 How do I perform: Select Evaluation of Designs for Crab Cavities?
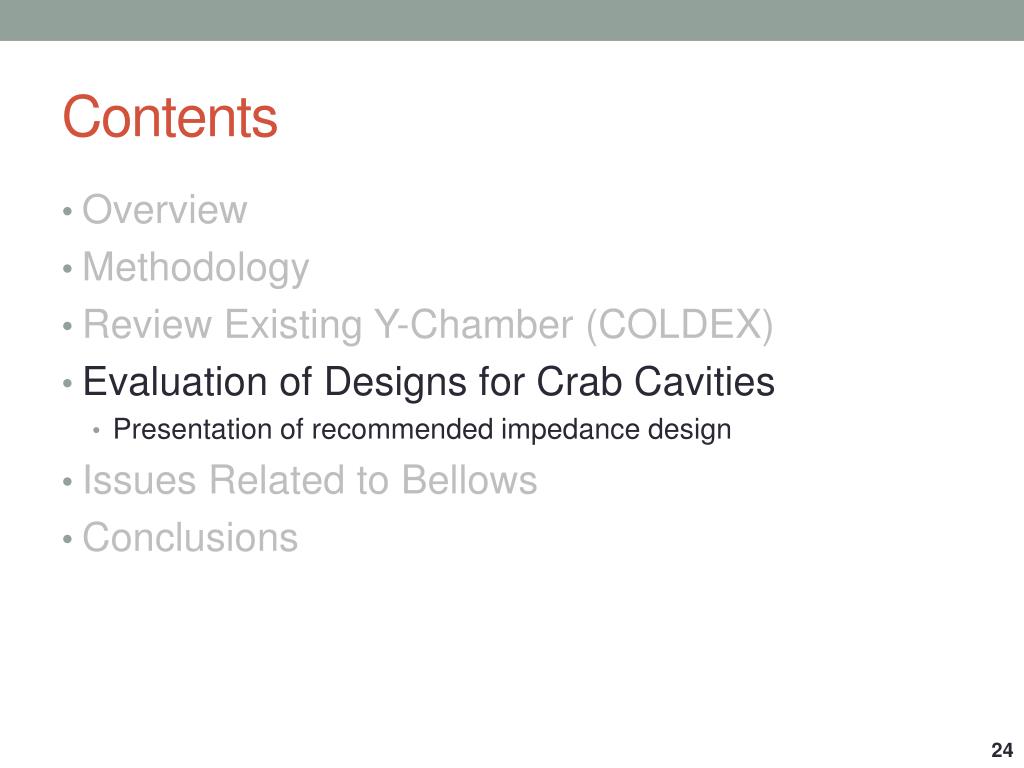[x=428, y=381]
